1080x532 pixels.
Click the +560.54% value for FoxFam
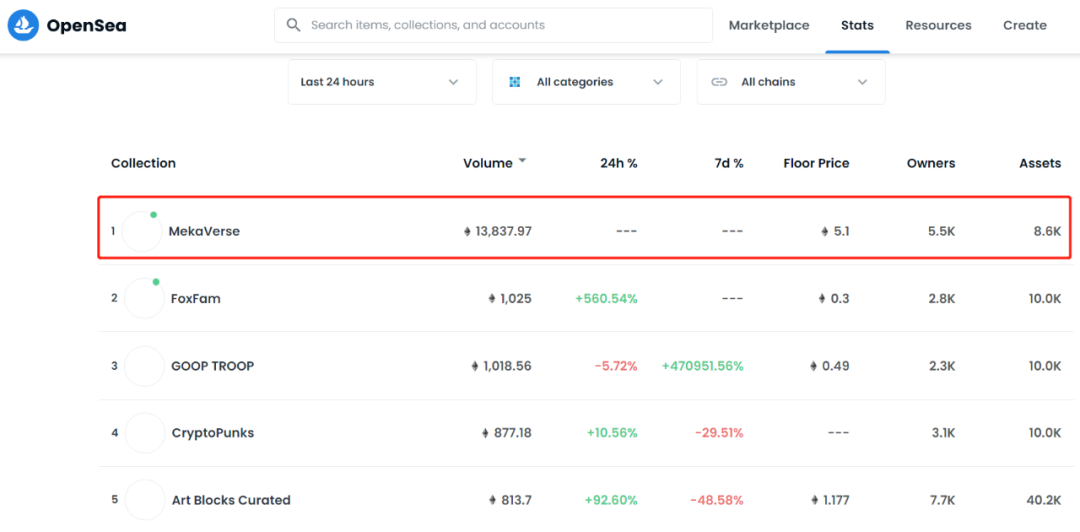coord(606,299)
